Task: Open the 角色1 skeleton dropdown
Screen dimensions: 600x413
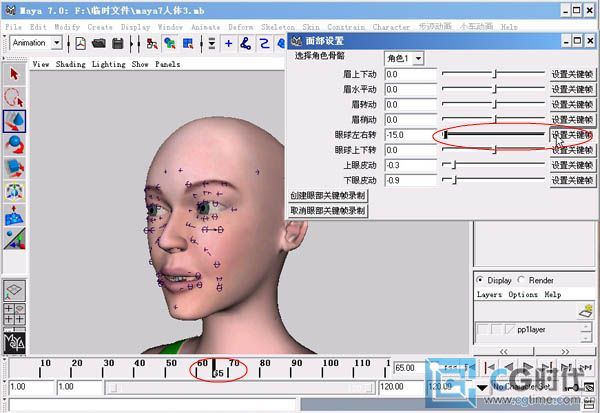Action: [x=418, y=59]
